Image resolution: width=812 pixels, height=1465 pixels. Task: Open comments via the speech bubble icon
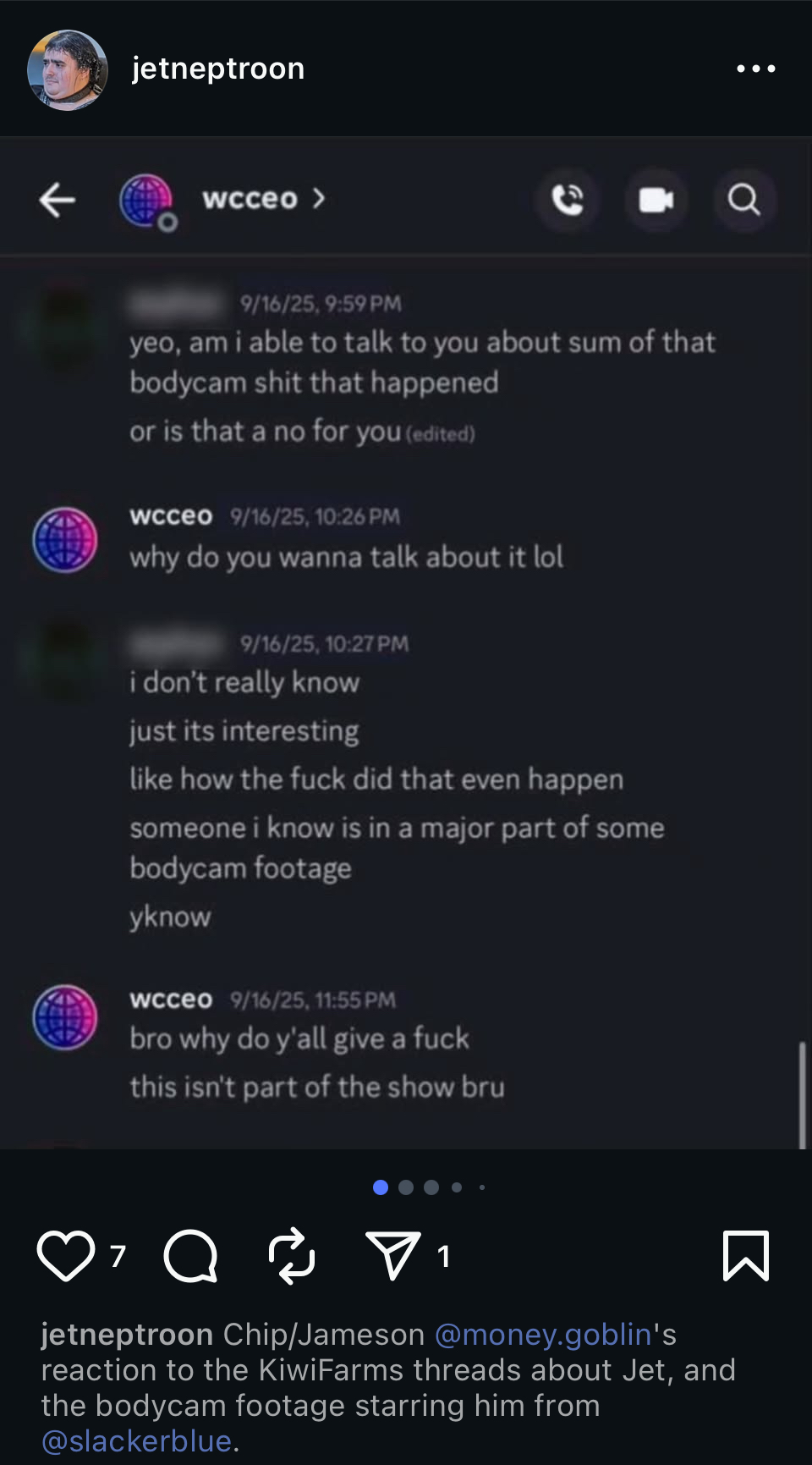point(190,1256)
